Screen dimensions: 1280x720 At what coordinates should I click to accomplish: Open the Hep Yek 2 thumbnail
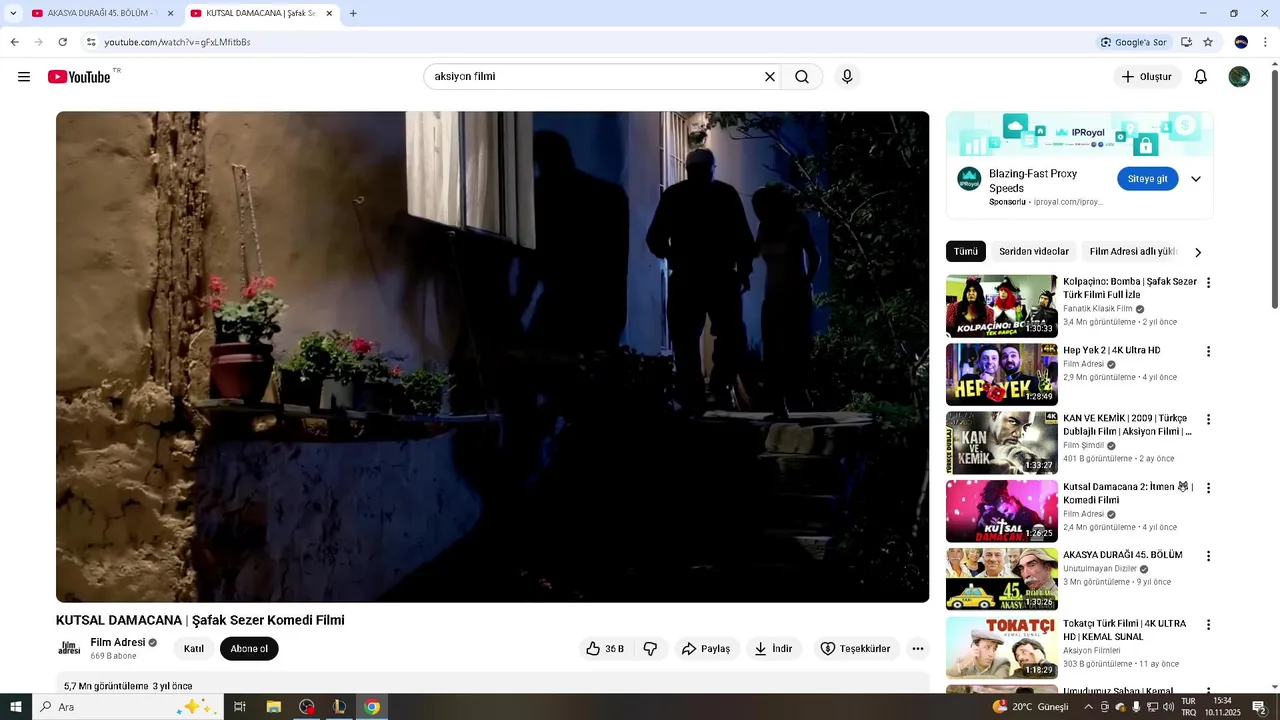point(1002,375)
